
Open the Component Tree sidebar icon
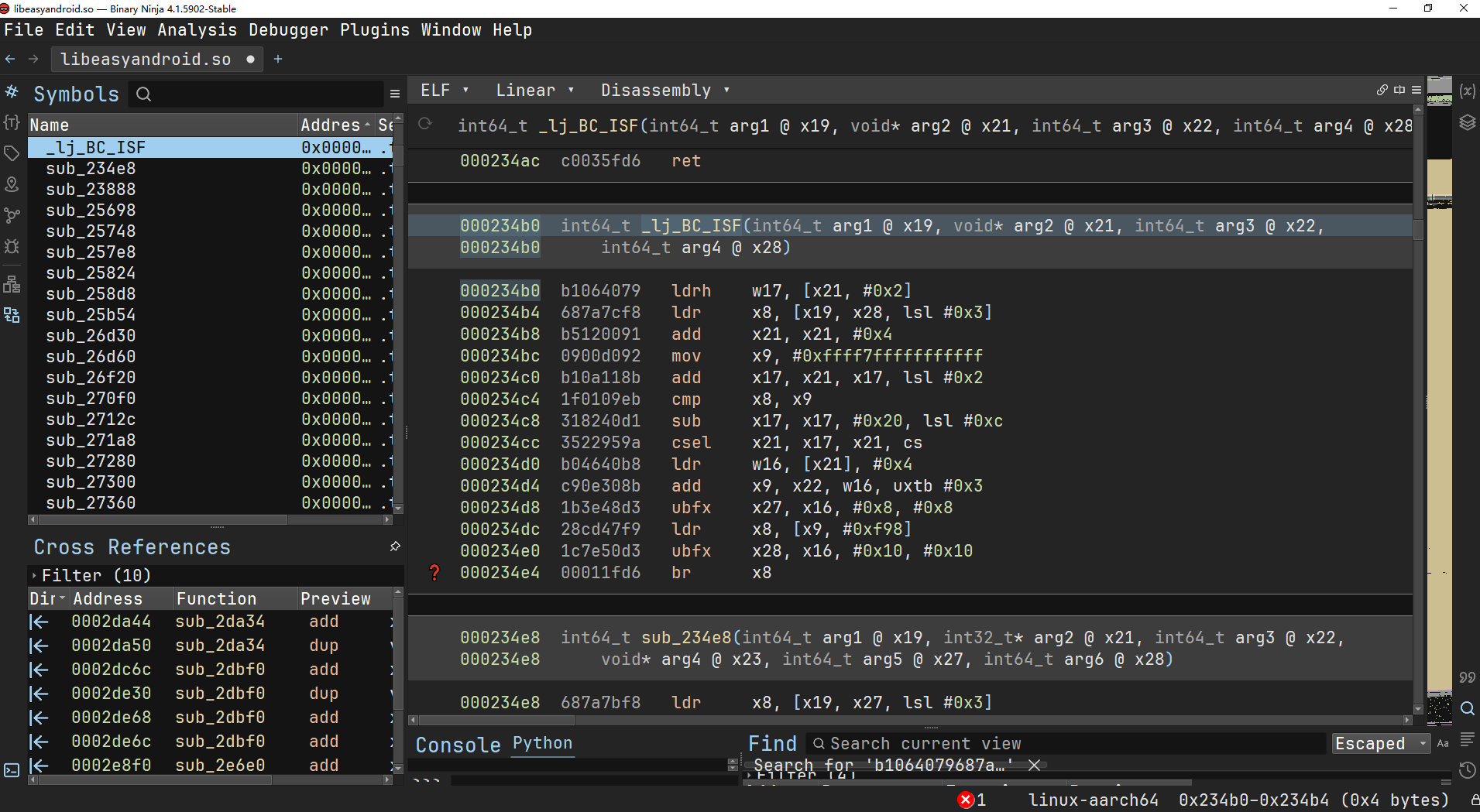[x=12, y=284]
